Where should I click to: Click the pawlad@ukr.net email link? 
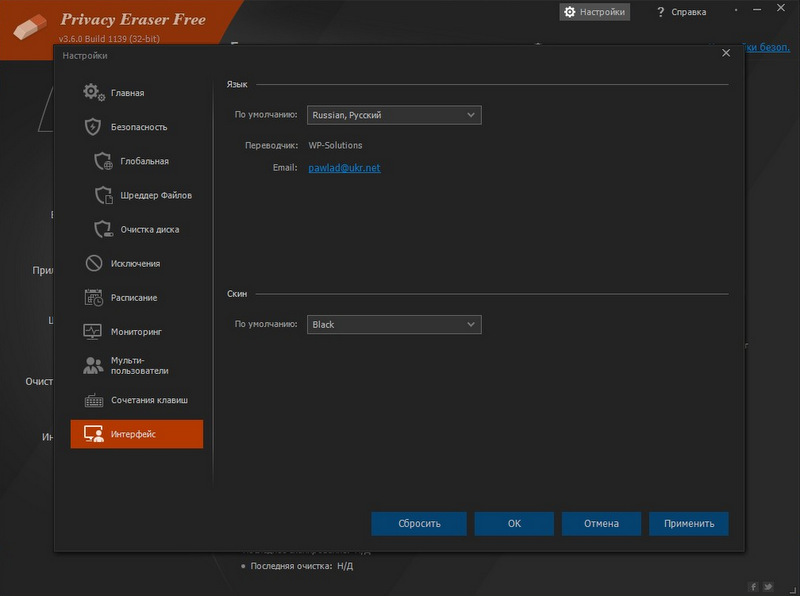pos(344,168)
